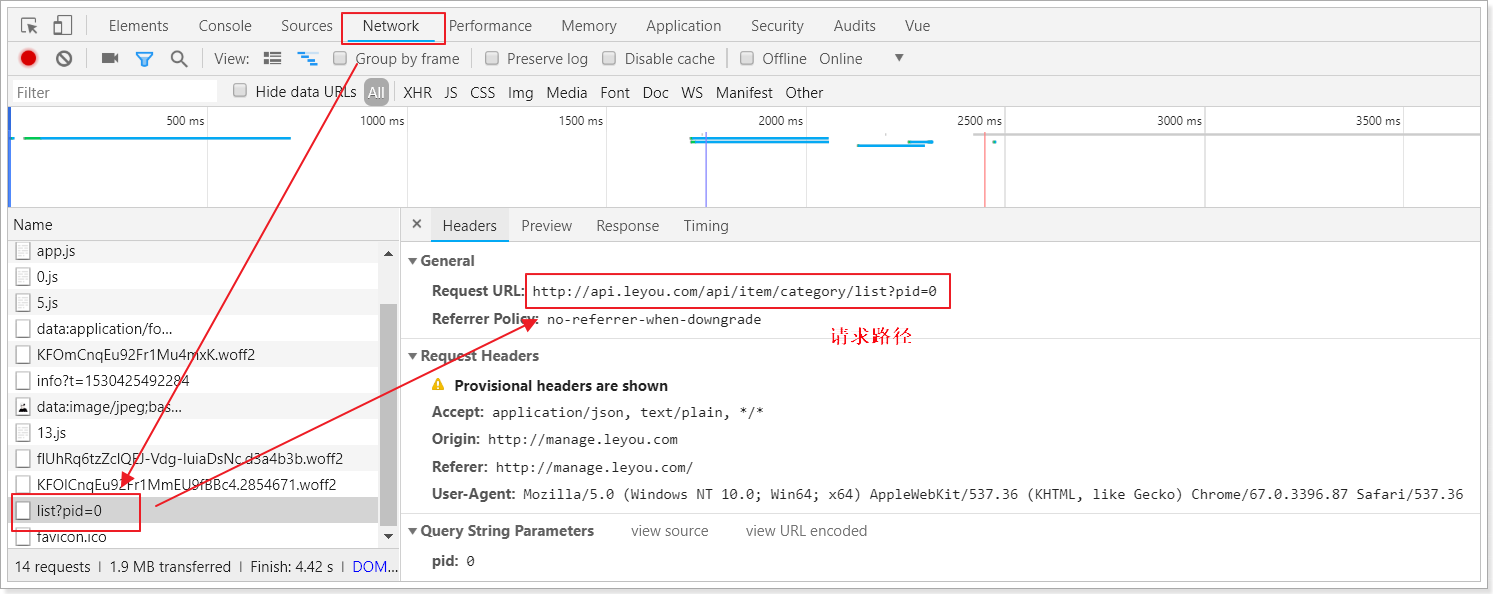Screen dimensions: 1493x594
Task: Click the view URL encoded link
Action: tap(806, 531)
